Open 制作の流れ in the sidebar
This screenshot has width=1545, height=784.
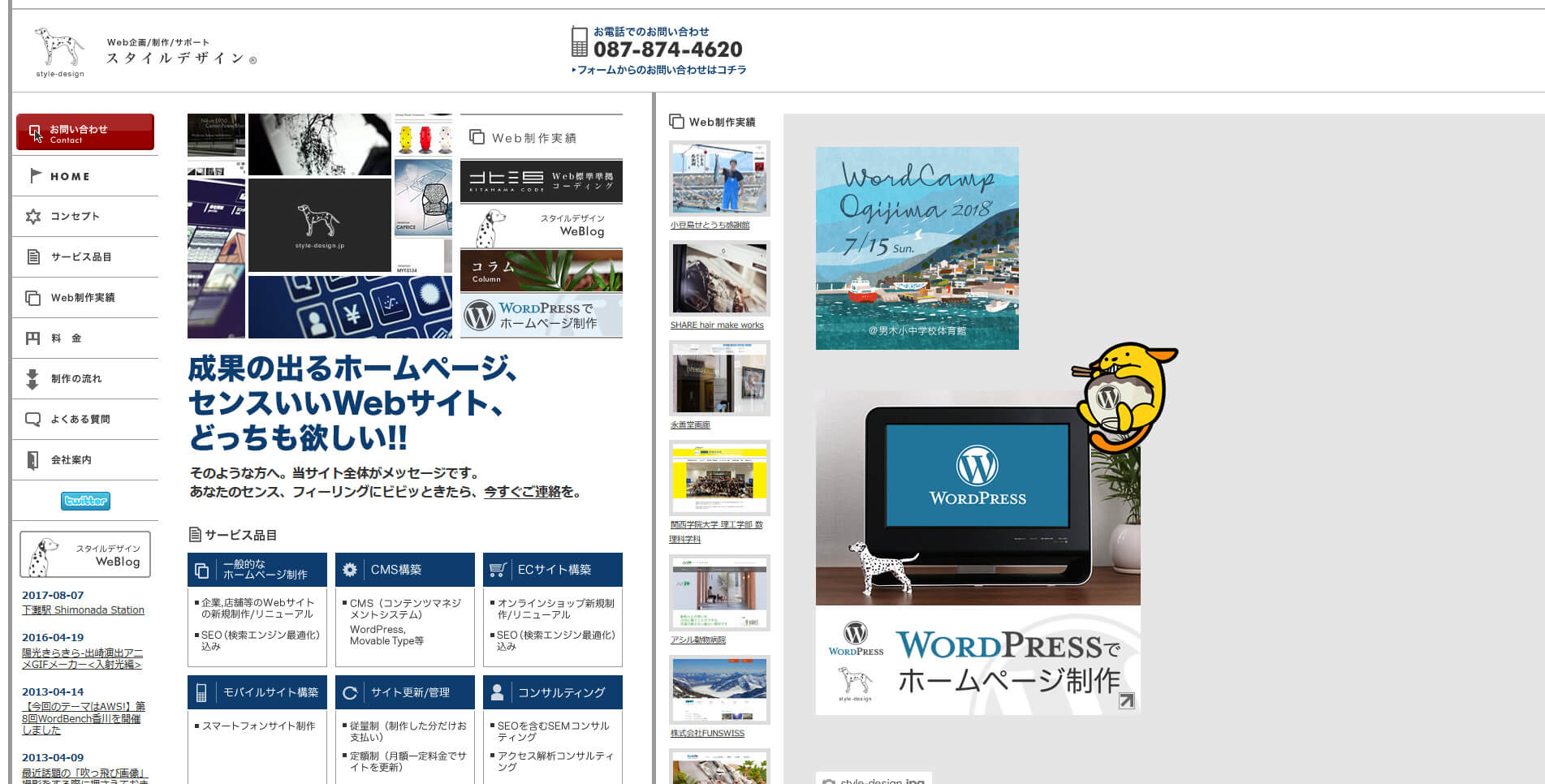(85, 379)
